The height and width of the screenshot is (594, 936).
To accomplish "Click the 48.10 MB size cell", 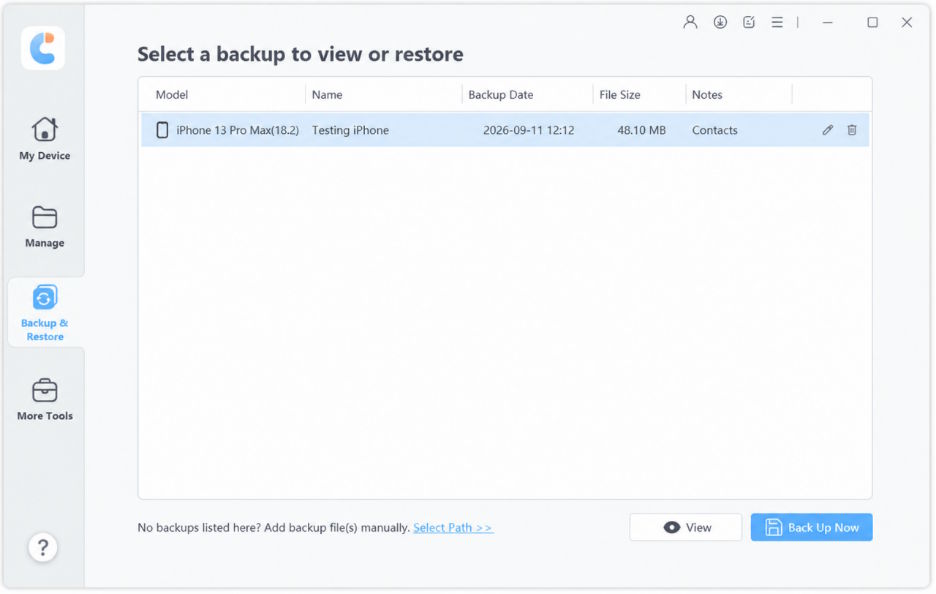I will click(x=641, y=130).
